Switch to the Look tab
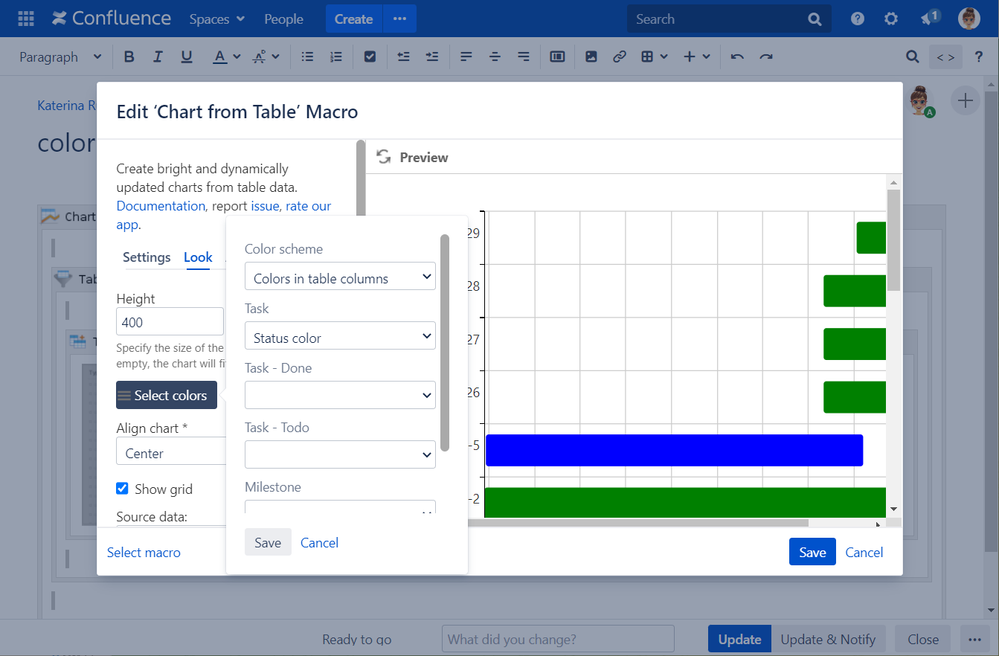999x656 pixels. 198,257
